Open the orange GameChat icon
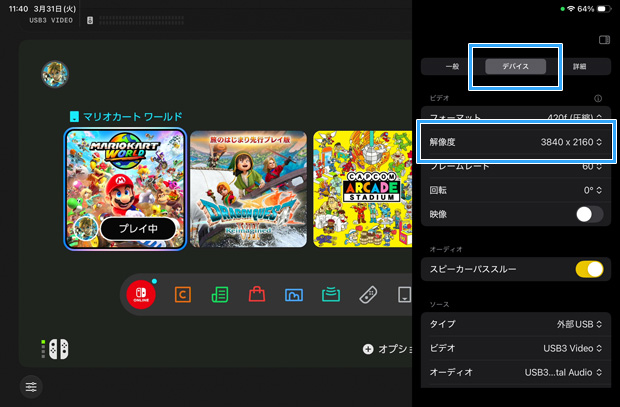620x407 pixels. [x=183, y=295]
